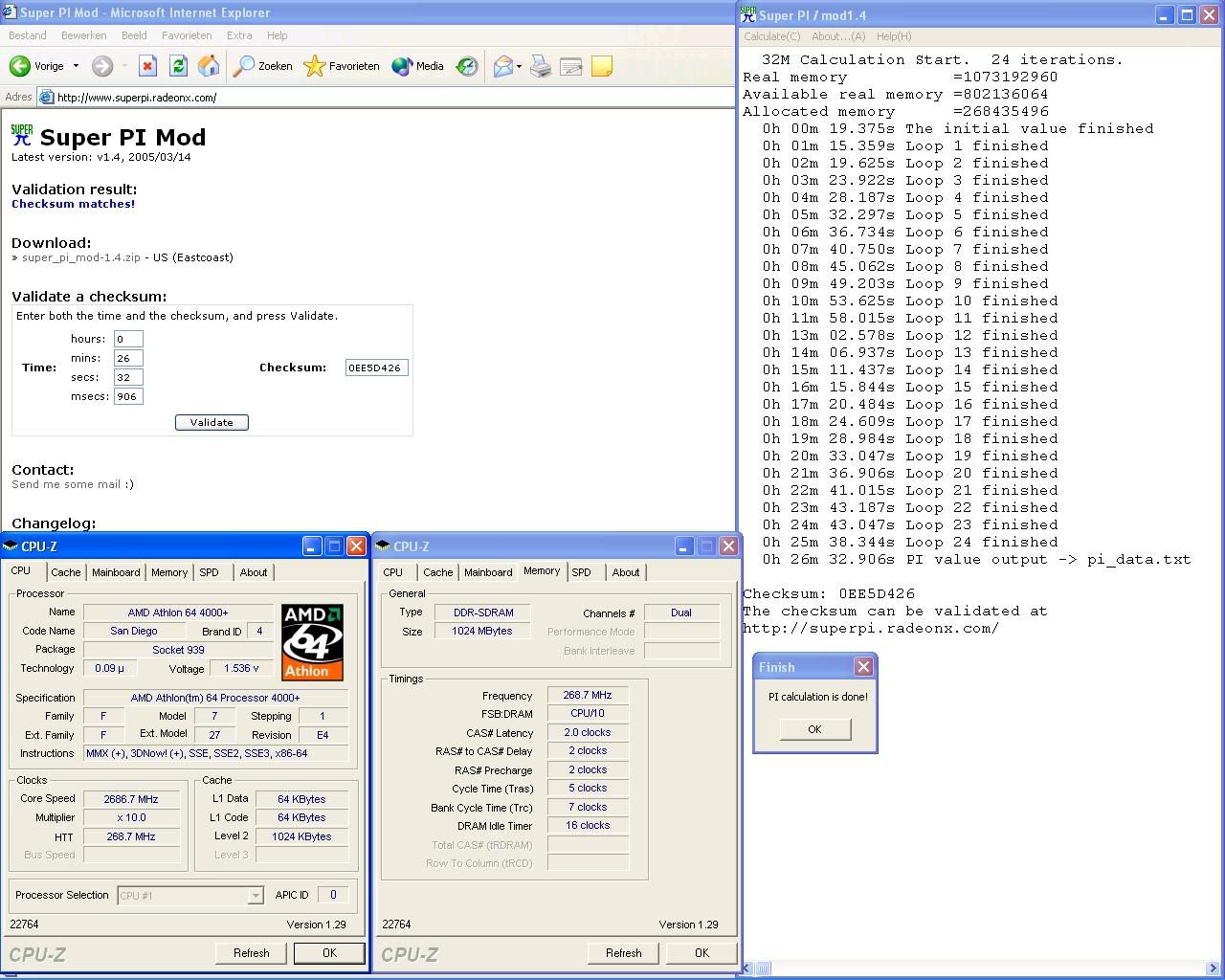Click the yellow note Discuss icon

(x=602, y=66)
